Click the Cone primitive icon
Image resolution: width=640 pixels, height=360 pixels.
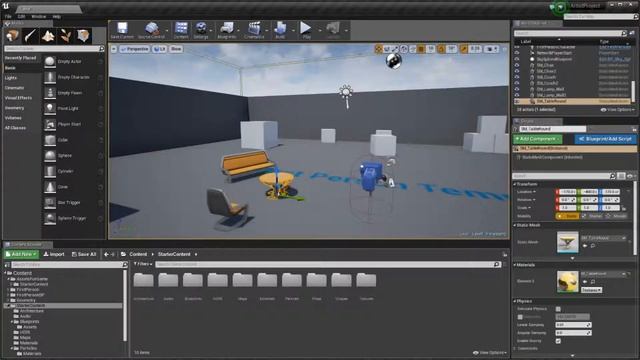coord(50,187)
